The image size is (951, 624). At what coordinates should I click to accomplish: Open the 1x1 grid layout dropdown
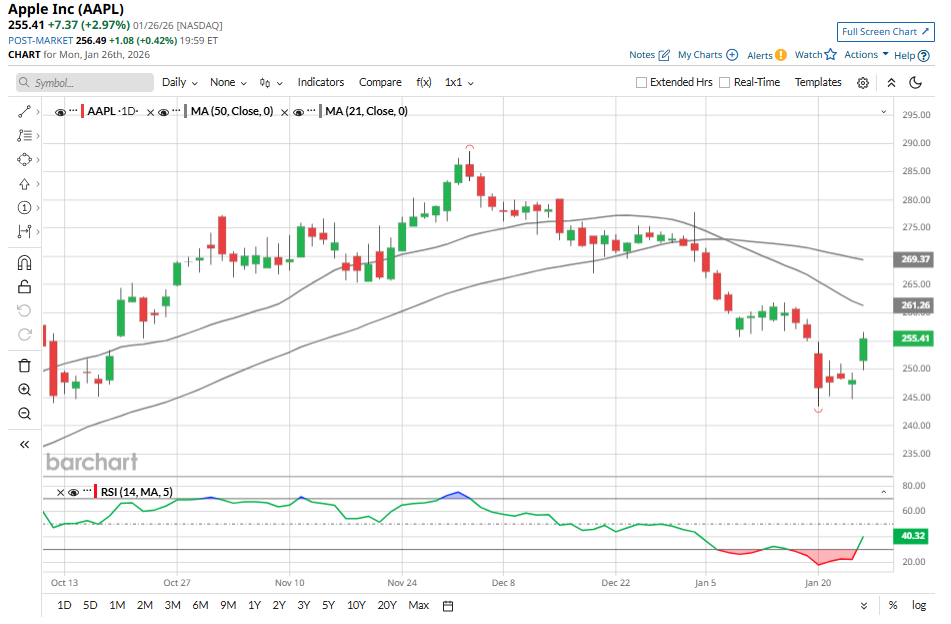(459, 82)
